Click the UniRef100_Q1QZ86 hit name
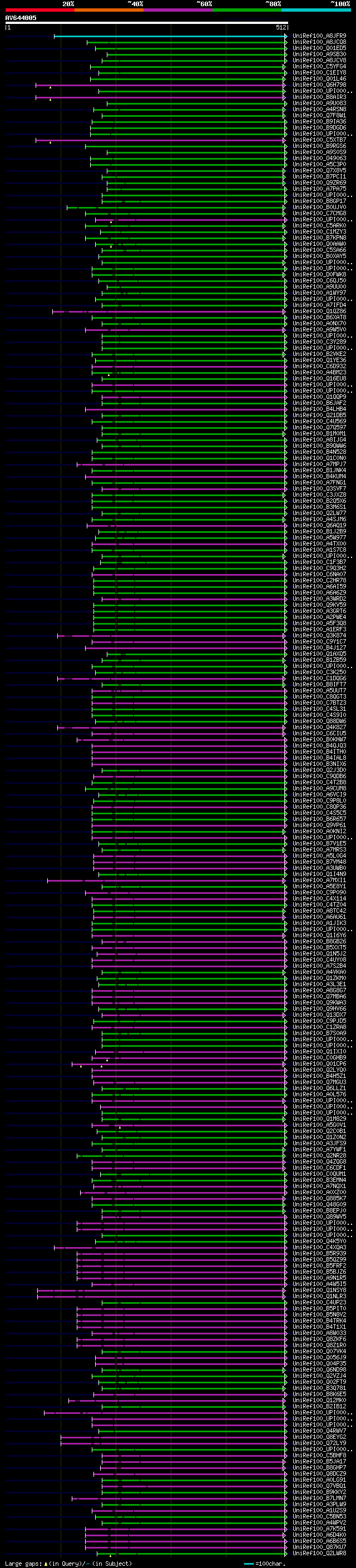This screenshot has width=356, height=1568. [319, 311]
